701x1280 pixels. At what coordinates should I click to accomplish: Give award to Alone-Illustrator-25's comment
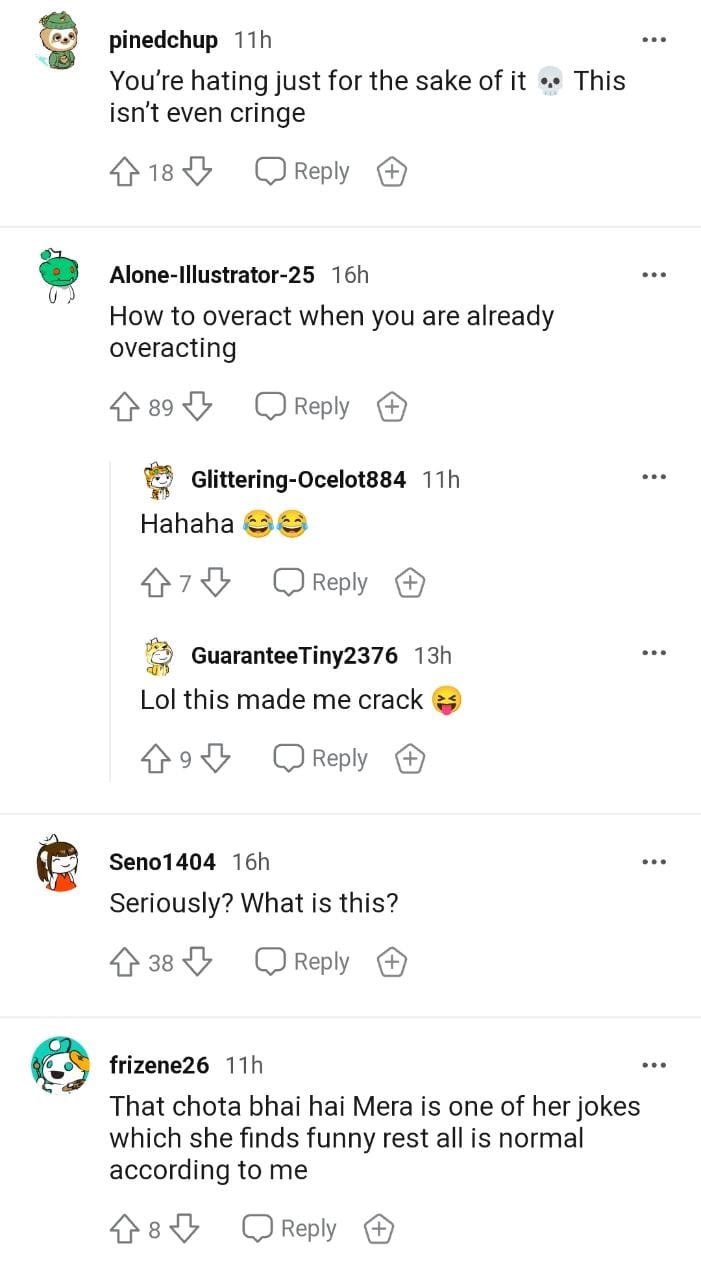(x=391, y=407)
